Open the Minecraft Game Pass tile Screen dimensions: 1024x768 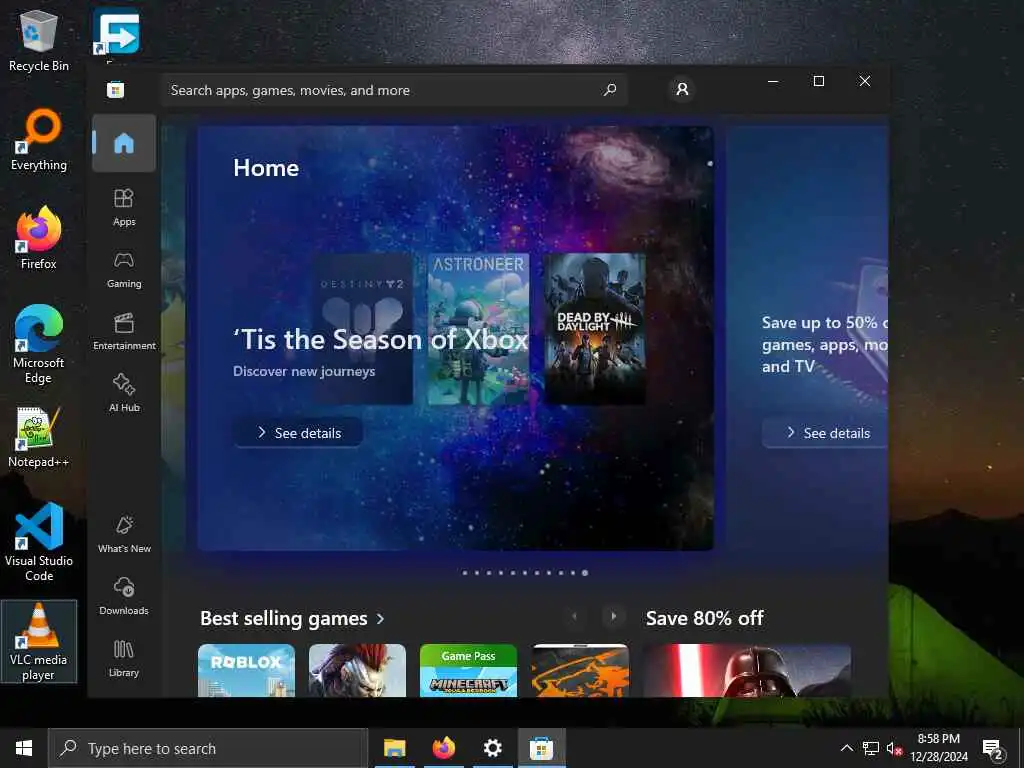coord(468,670)
